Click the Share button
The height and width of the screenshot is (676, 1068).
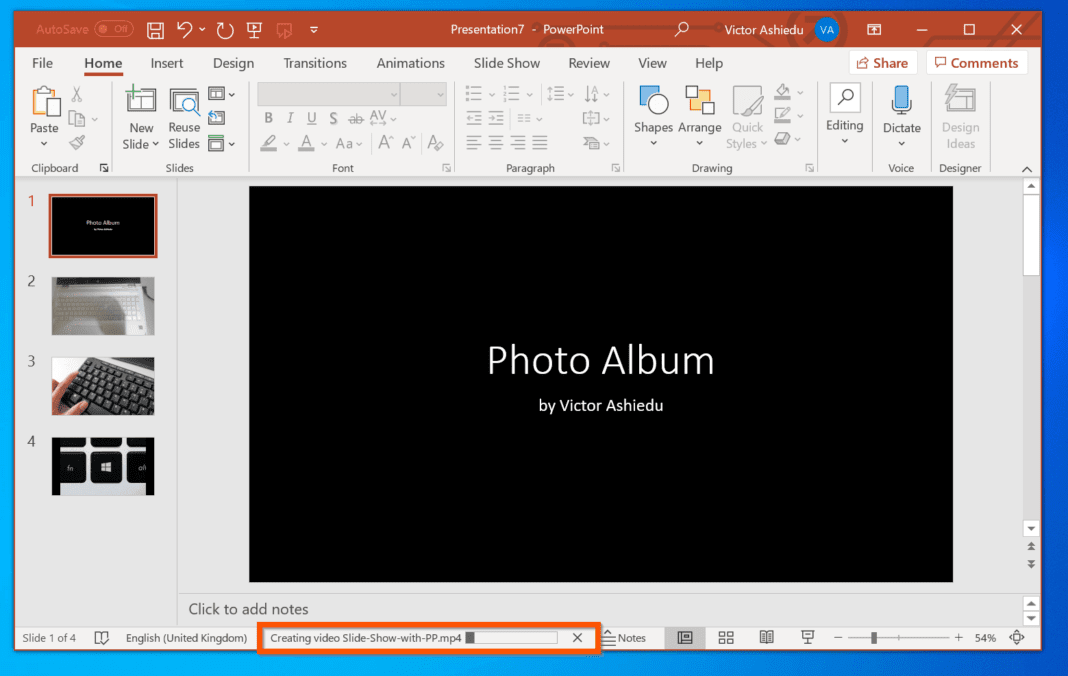(882, 62)
